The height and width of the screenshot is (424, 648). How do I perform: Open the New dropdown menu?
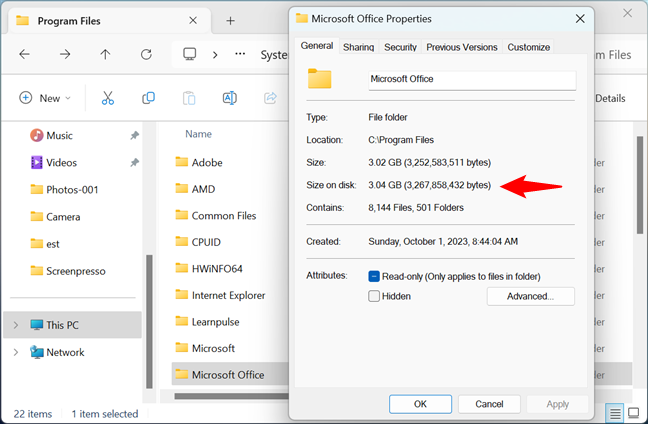tap(46, 98)
